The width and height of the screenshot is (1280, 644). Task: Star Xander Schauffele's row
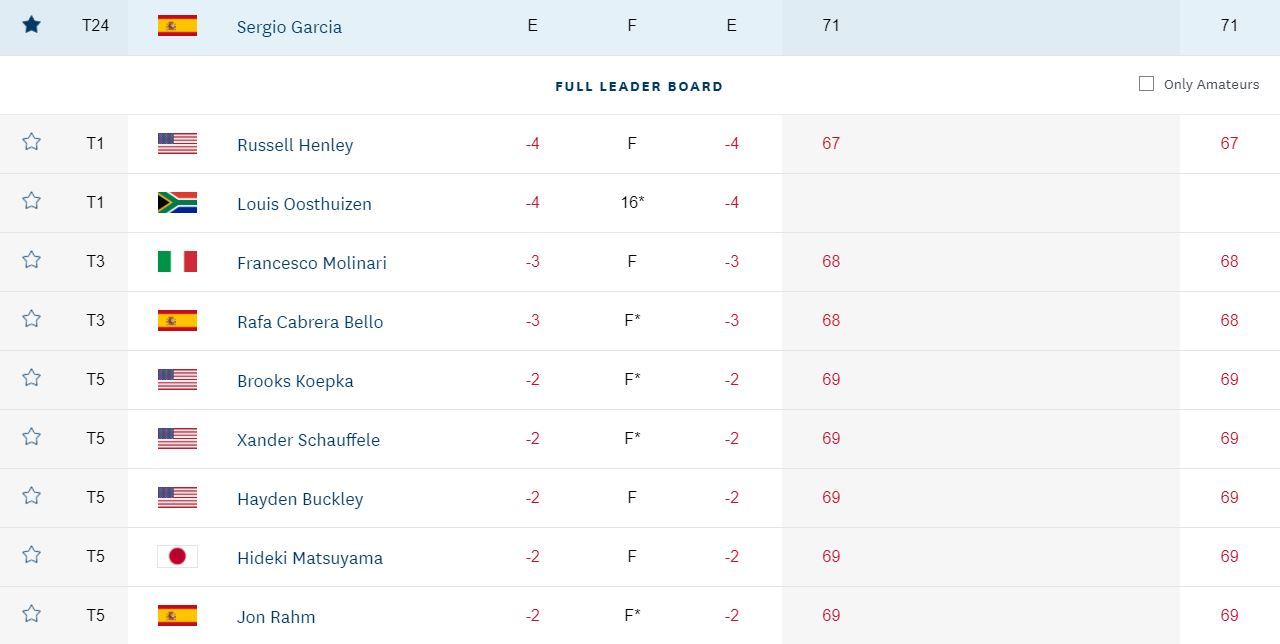point(31,438)
